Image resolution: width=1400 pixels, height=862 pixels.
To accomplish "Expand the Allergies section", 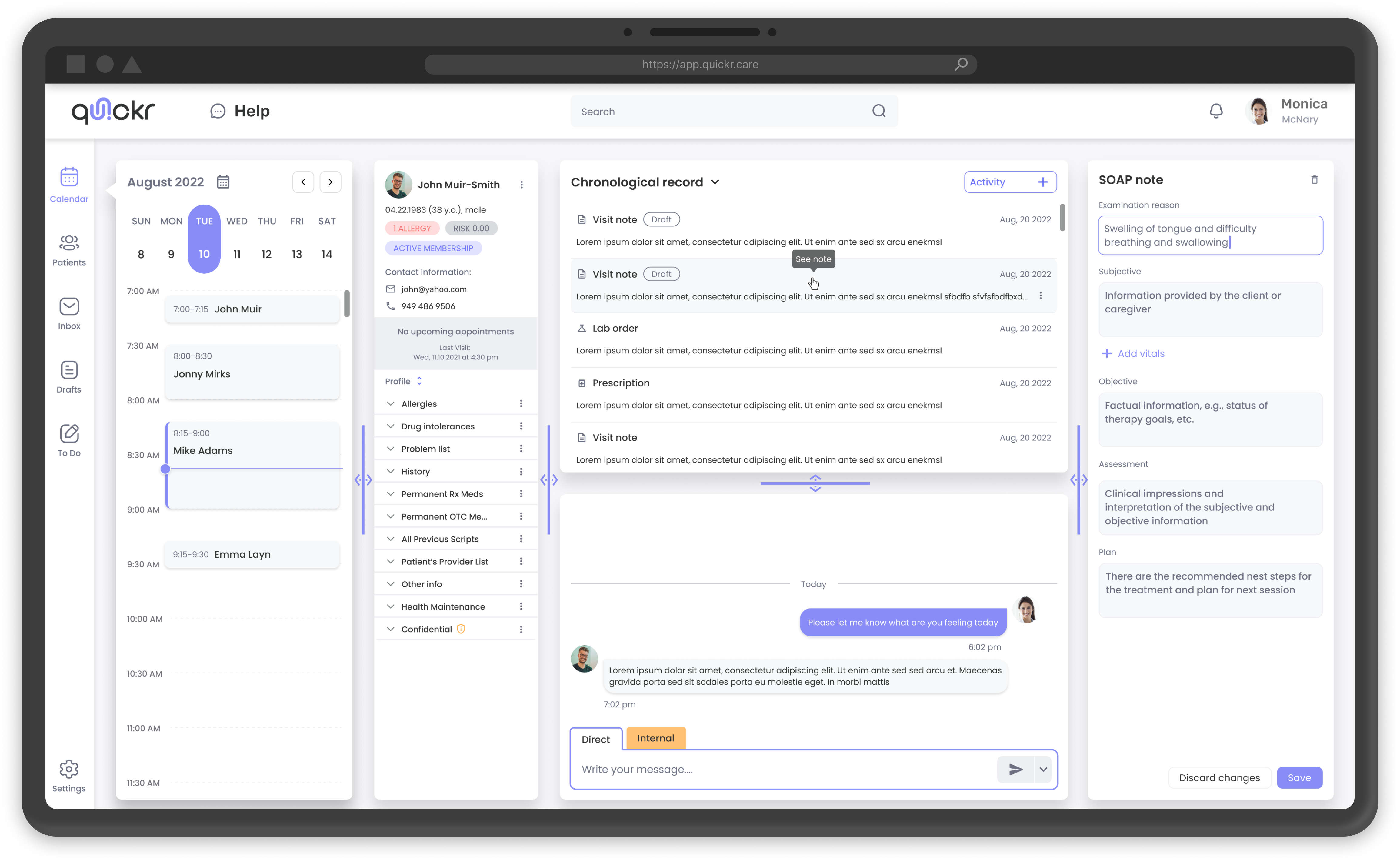I will pyautogui.click(x=390, y=404).
